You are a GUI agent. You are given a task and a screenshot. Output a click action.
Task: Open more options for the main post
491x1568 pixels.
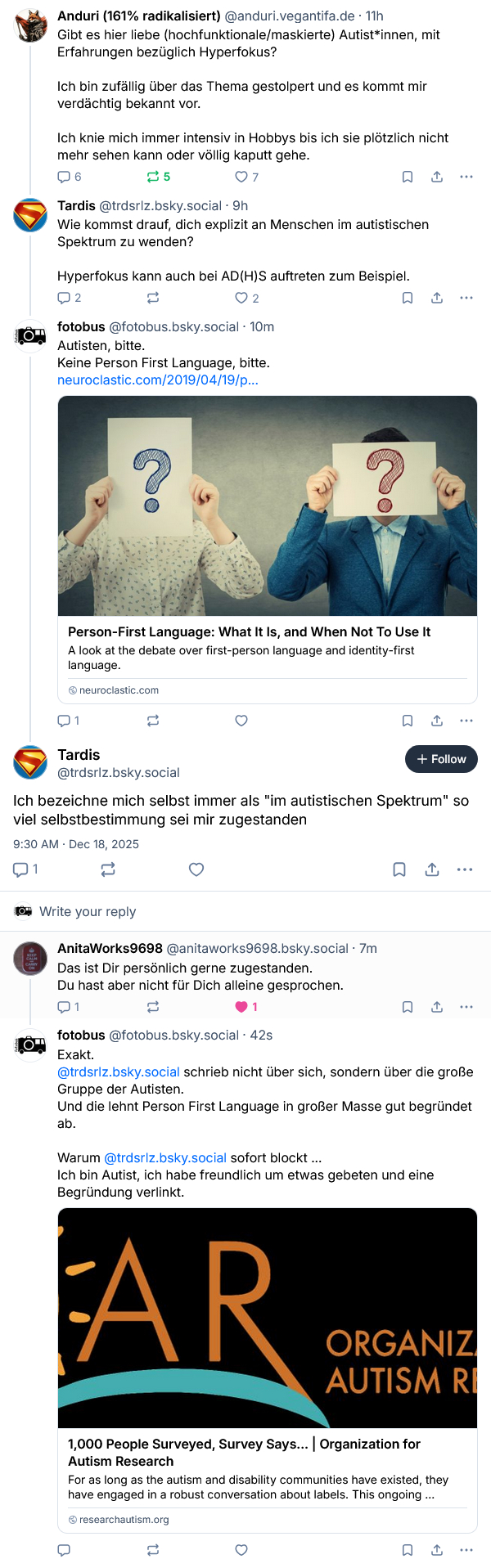pos(465,869)
